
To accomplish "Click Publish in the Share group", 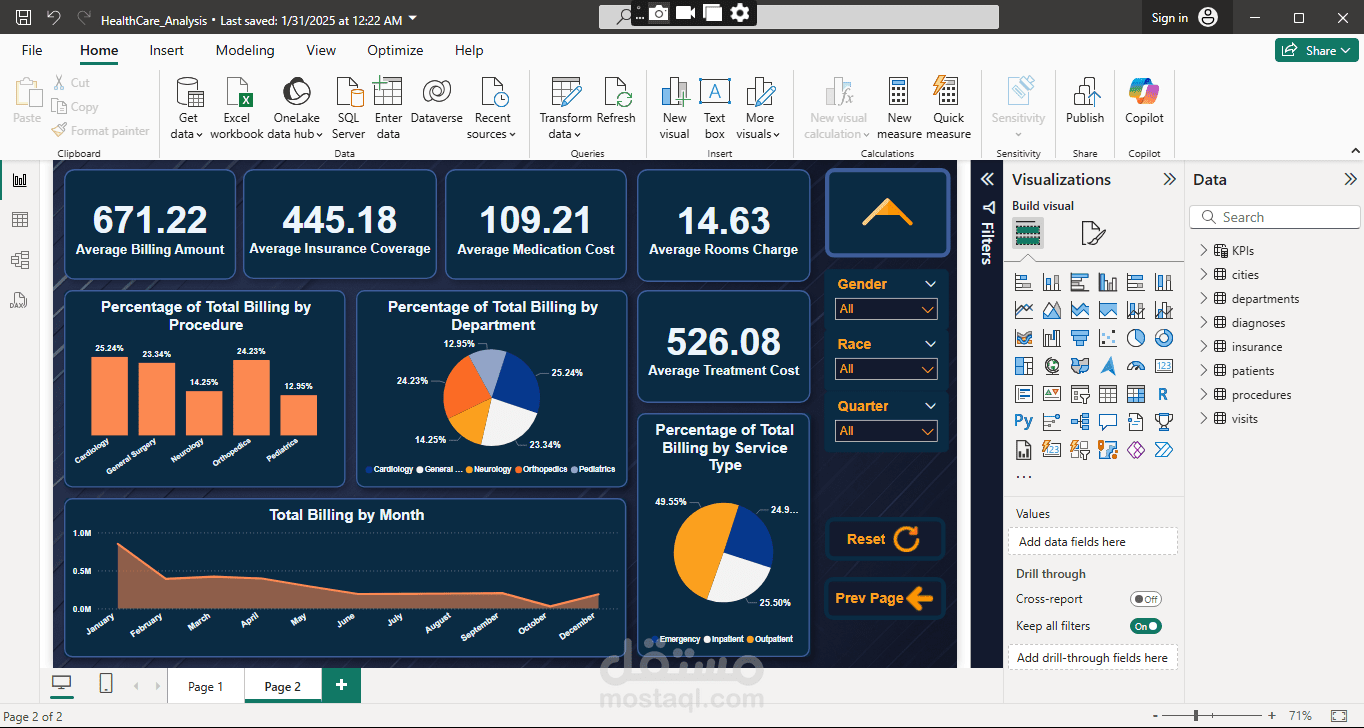I will (x=1085, y=93).
